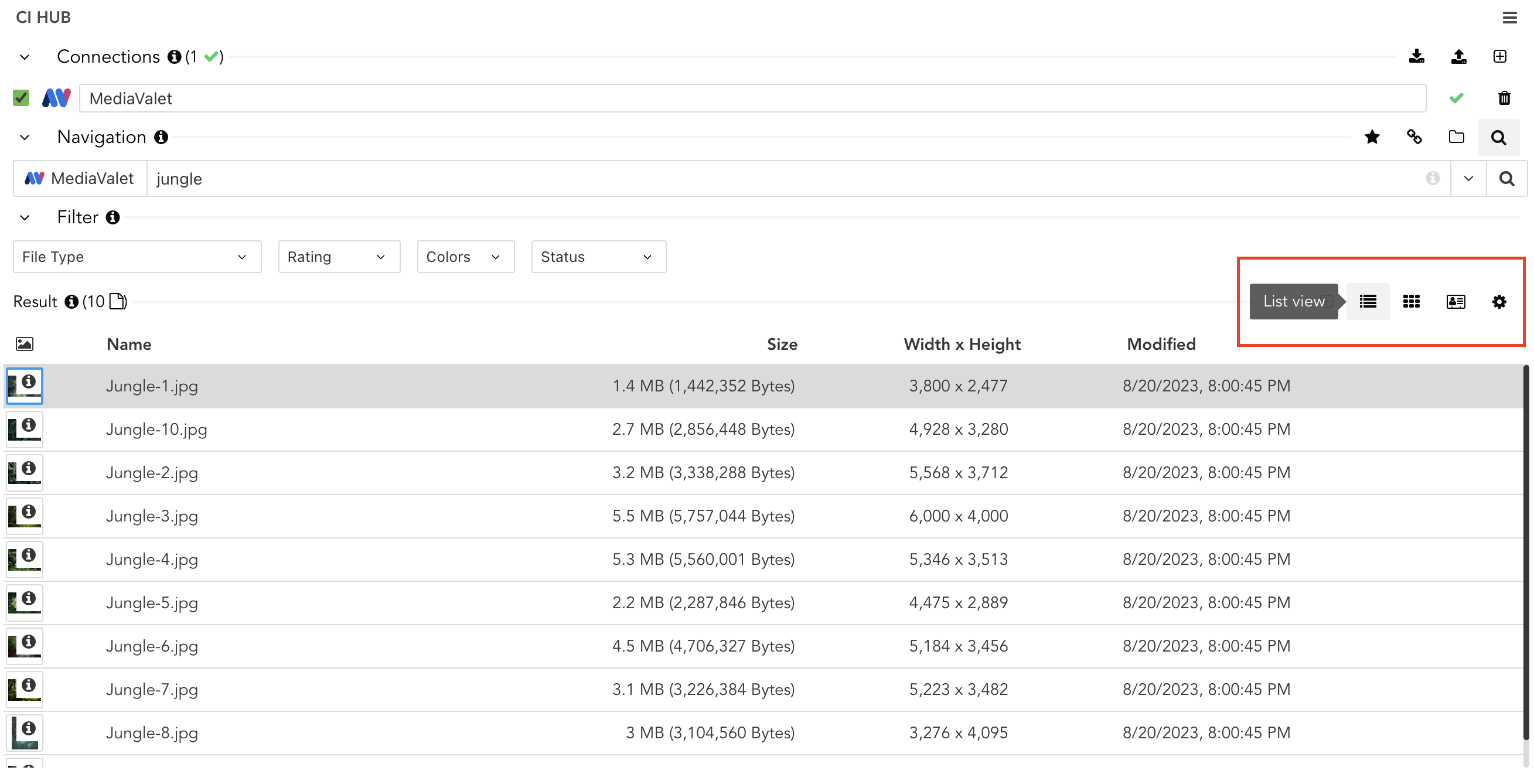Click the info icon next to Connections
This screenshot has width=1534, height=784.
174,57
